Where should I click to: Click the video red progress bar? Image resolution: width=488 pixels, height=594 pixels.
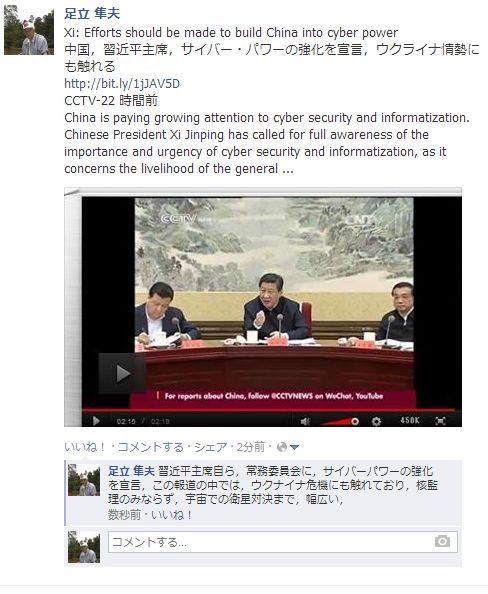(268, 410)
